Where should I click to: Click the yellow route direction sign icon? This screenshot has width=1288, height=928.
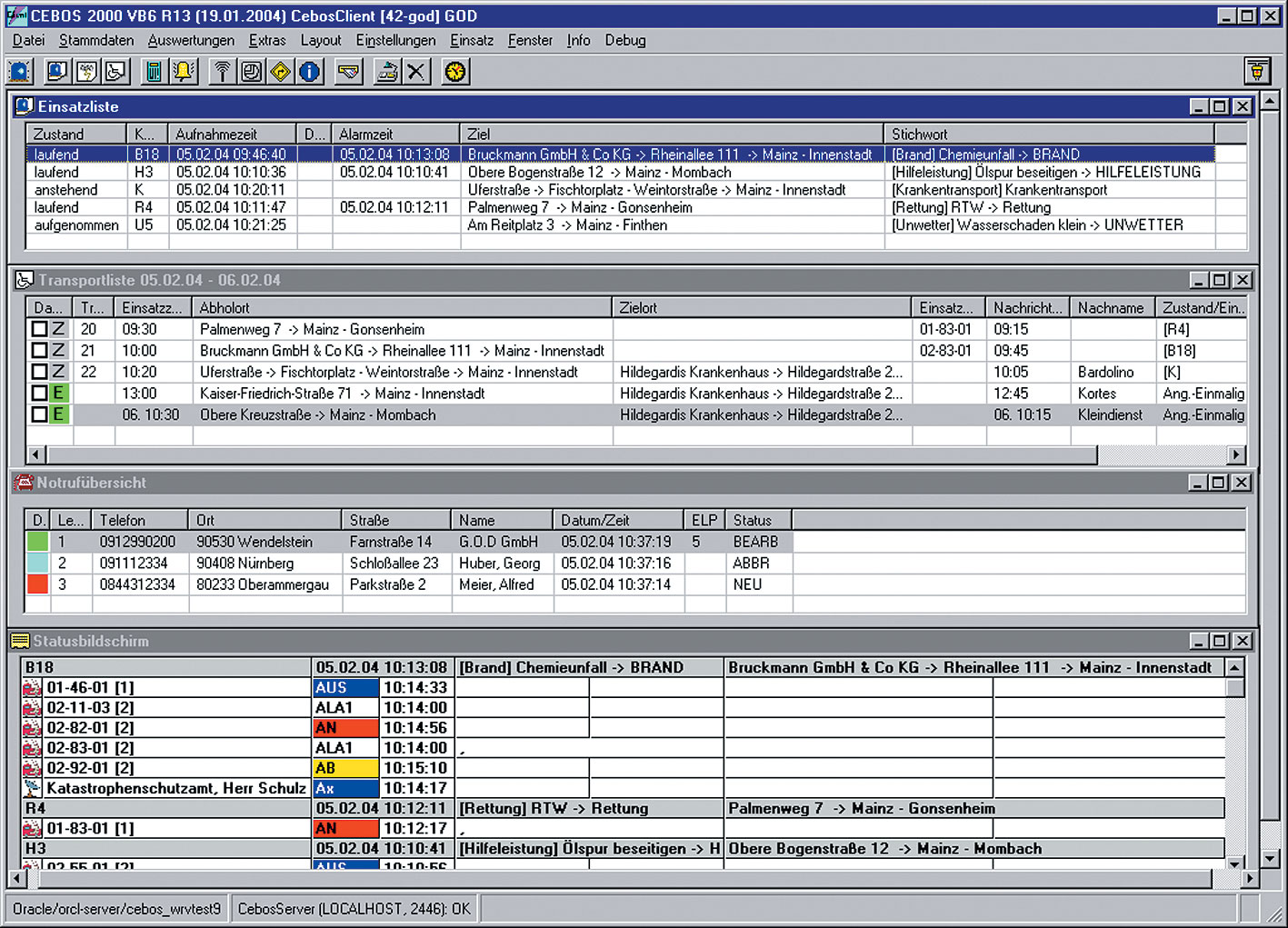[x=281, y=71]
